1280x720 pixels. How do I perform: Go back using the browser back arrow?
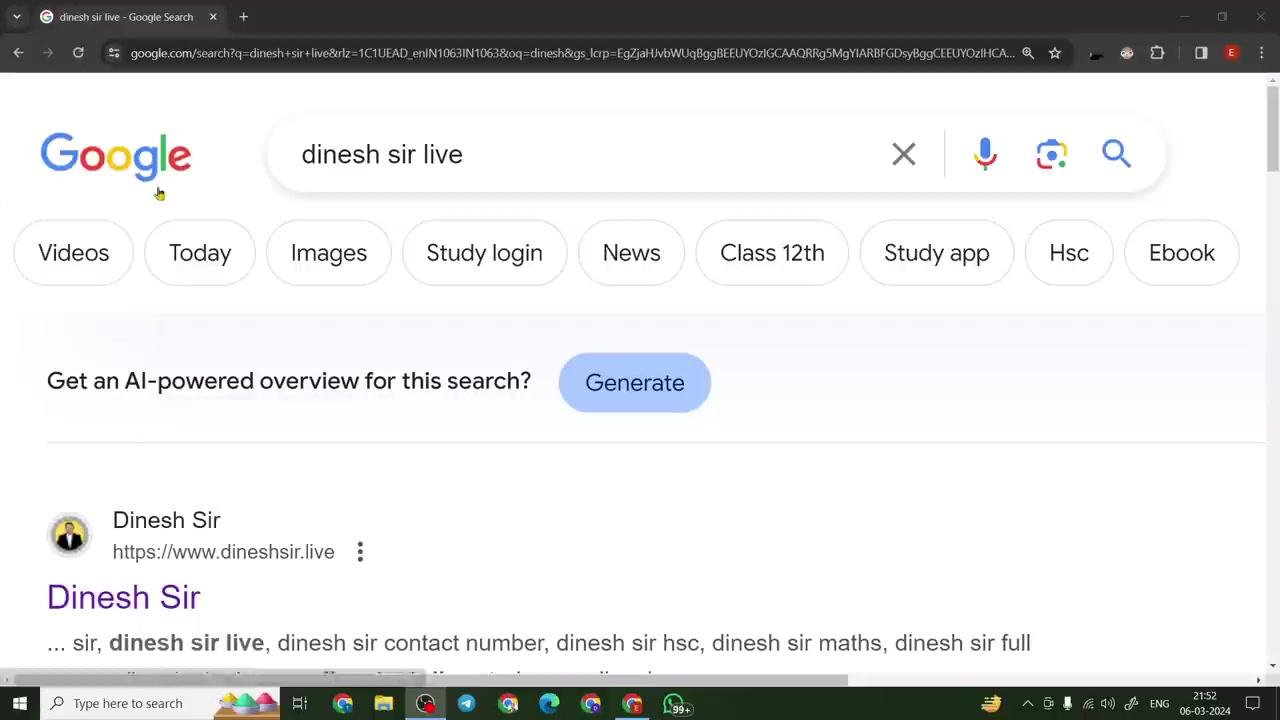[18, 53]
